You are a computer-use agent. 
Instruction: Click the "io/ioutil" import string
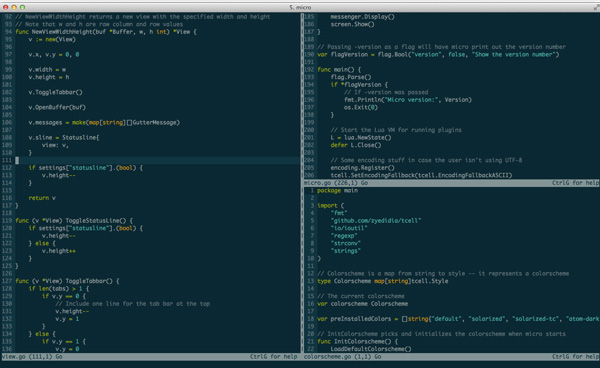[349, 228]
